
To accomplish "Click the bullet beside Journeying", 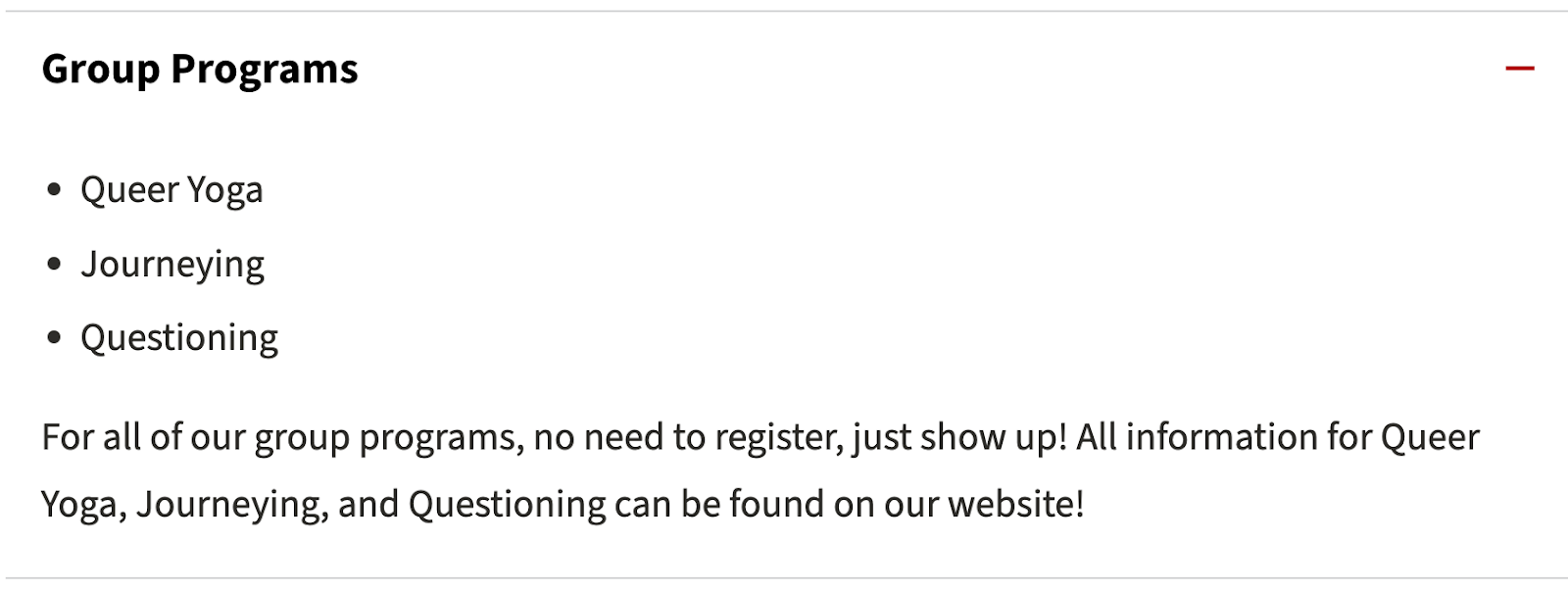I will 54,264.
